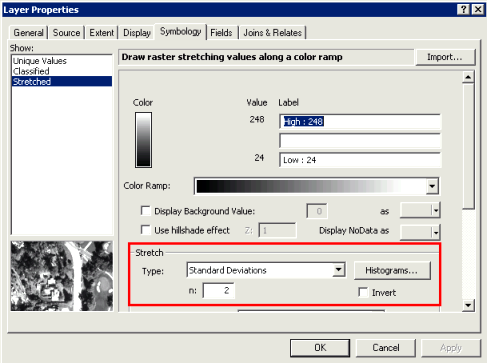Select Stretched in the Show list
Viewport: 487px width, 363px height.
tap(62, 81)
